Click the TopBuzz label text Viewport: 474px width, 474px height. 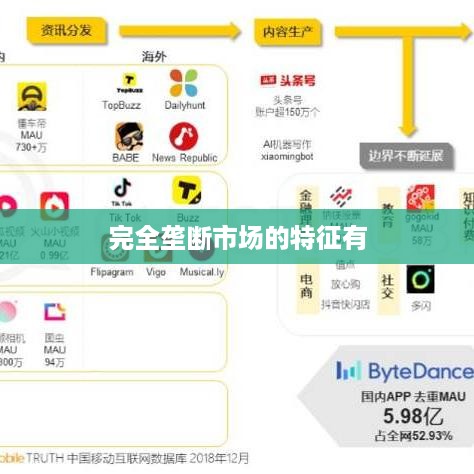(x=122, y=105)
